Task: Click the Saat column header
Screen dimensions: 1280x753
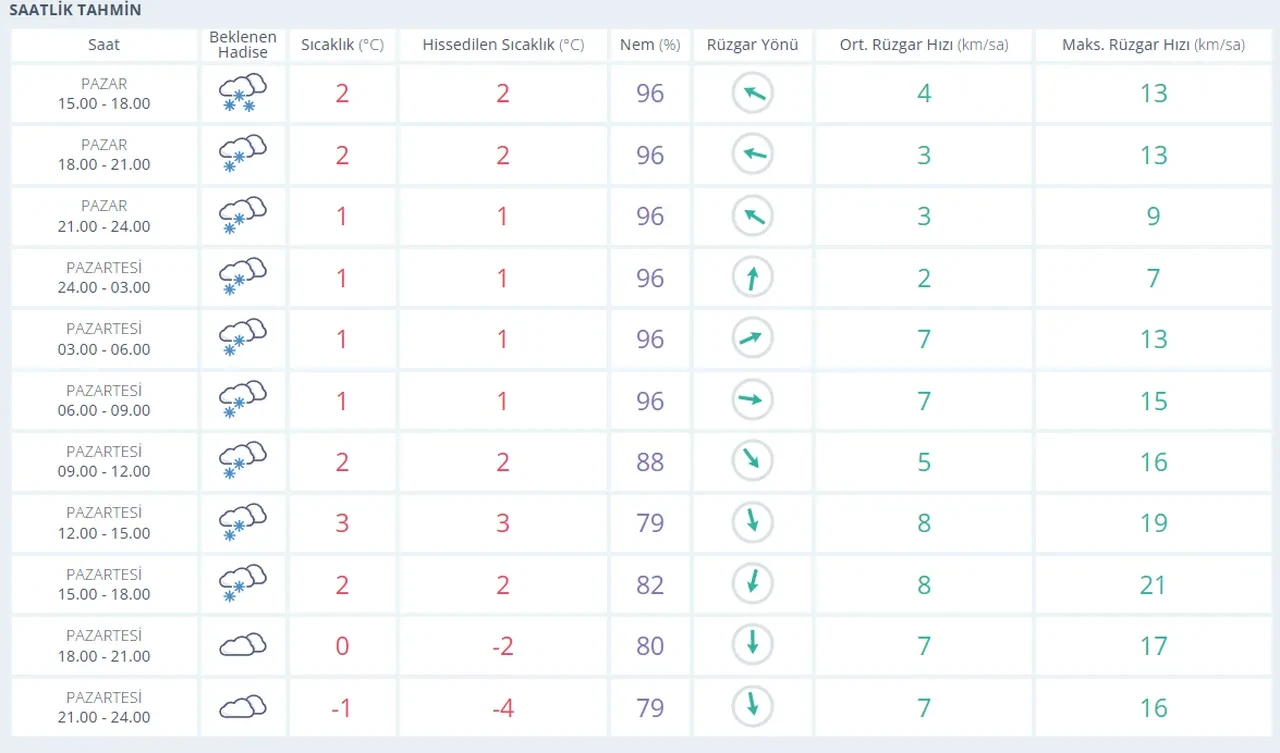Action: click(x=104, y=45)
